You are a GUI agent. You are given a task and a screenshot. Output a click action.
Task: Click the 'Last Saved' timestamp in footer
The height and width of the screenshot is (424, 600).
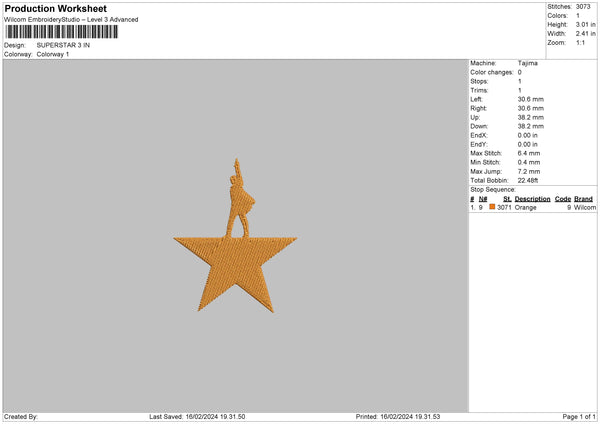click(197, 417)
